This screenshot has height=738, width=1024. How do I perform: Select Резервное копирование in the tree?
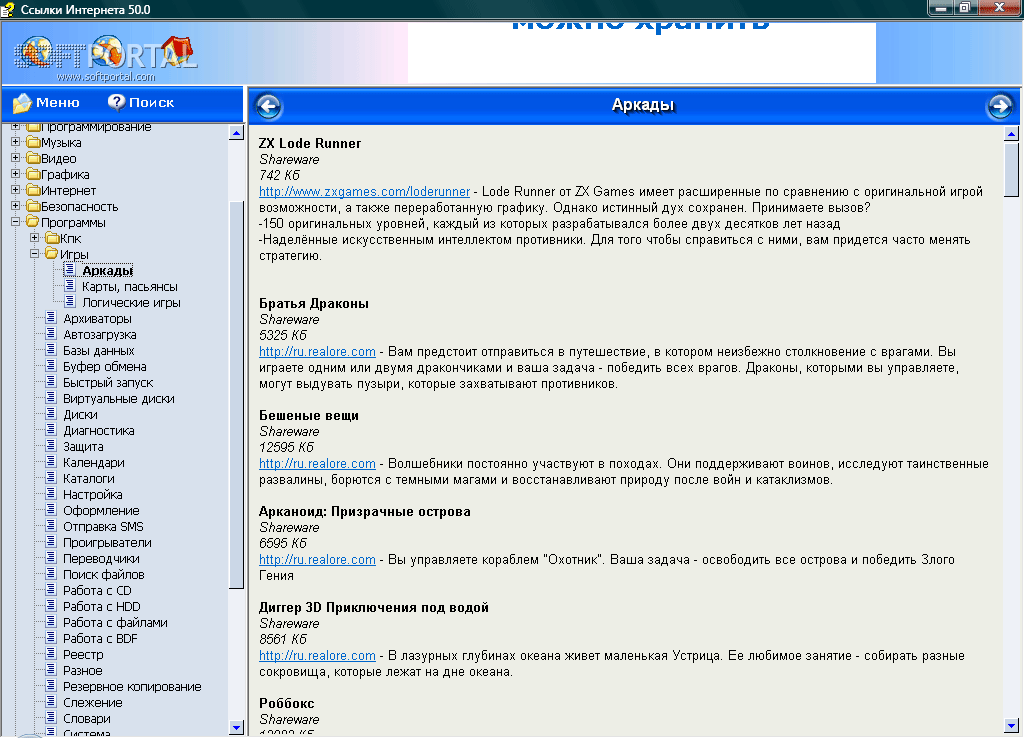[132, 686]
